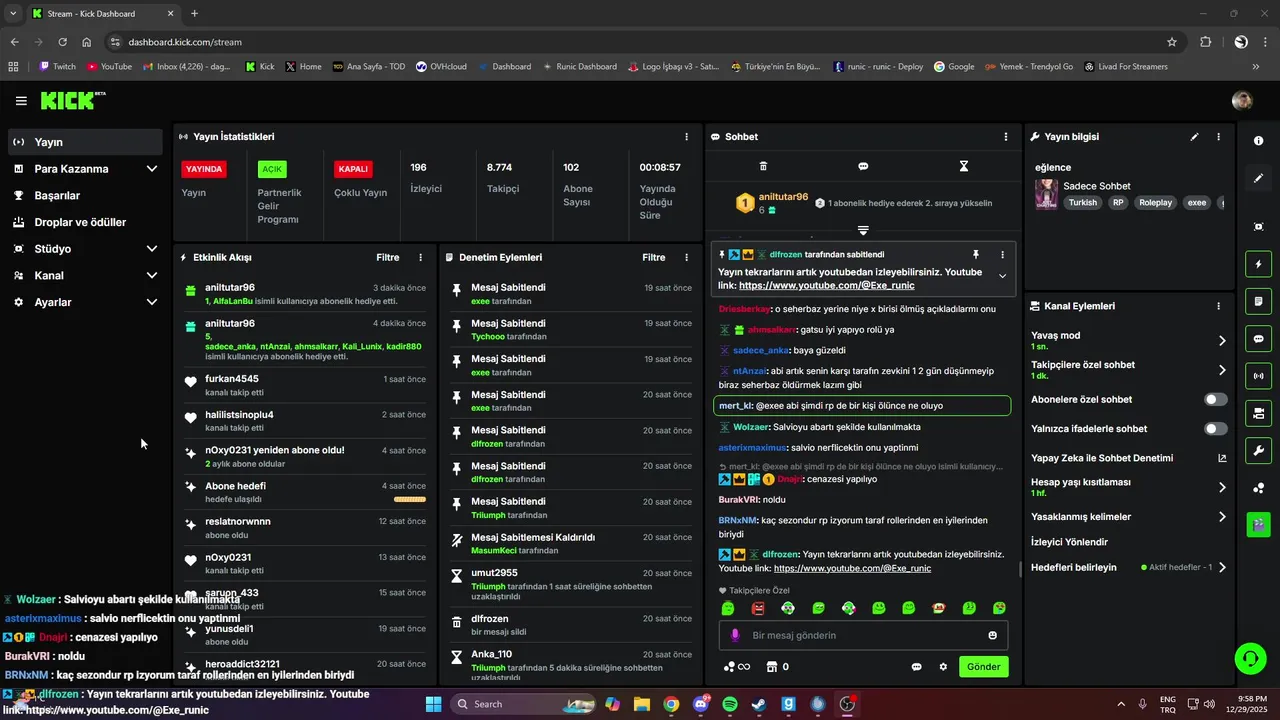Click the Turkish tag in stream info

coord(1082,202)
